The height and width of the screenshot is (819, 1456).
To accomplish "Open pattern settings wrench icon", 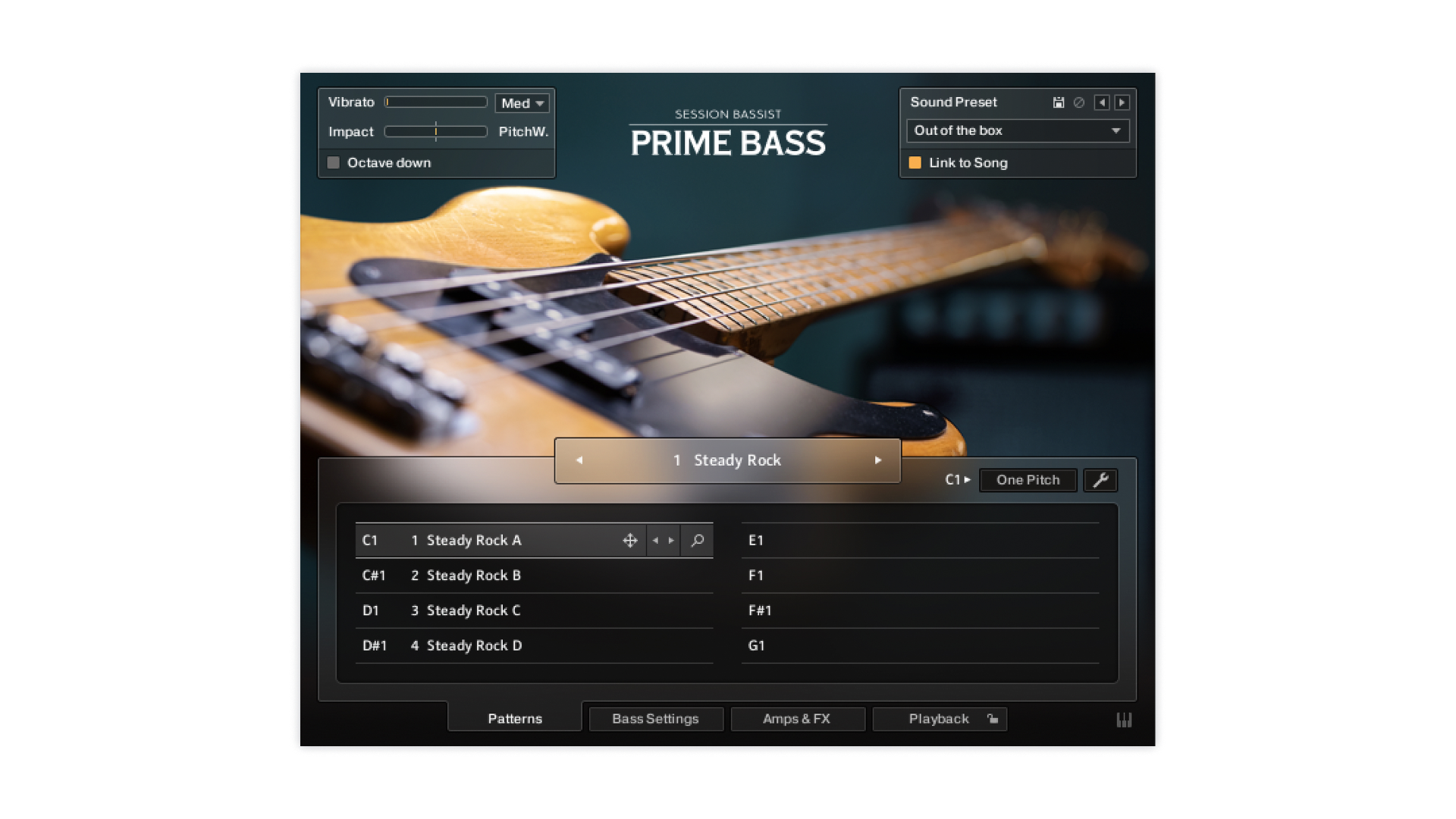I will click(1100, 480).
